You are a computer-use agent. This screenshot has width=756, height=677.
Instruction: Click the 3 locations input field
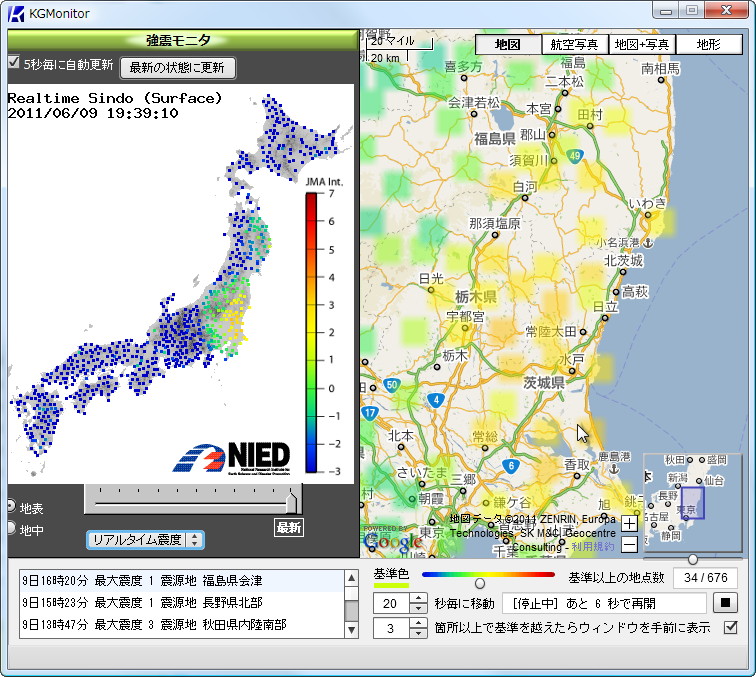click(392, 628)
